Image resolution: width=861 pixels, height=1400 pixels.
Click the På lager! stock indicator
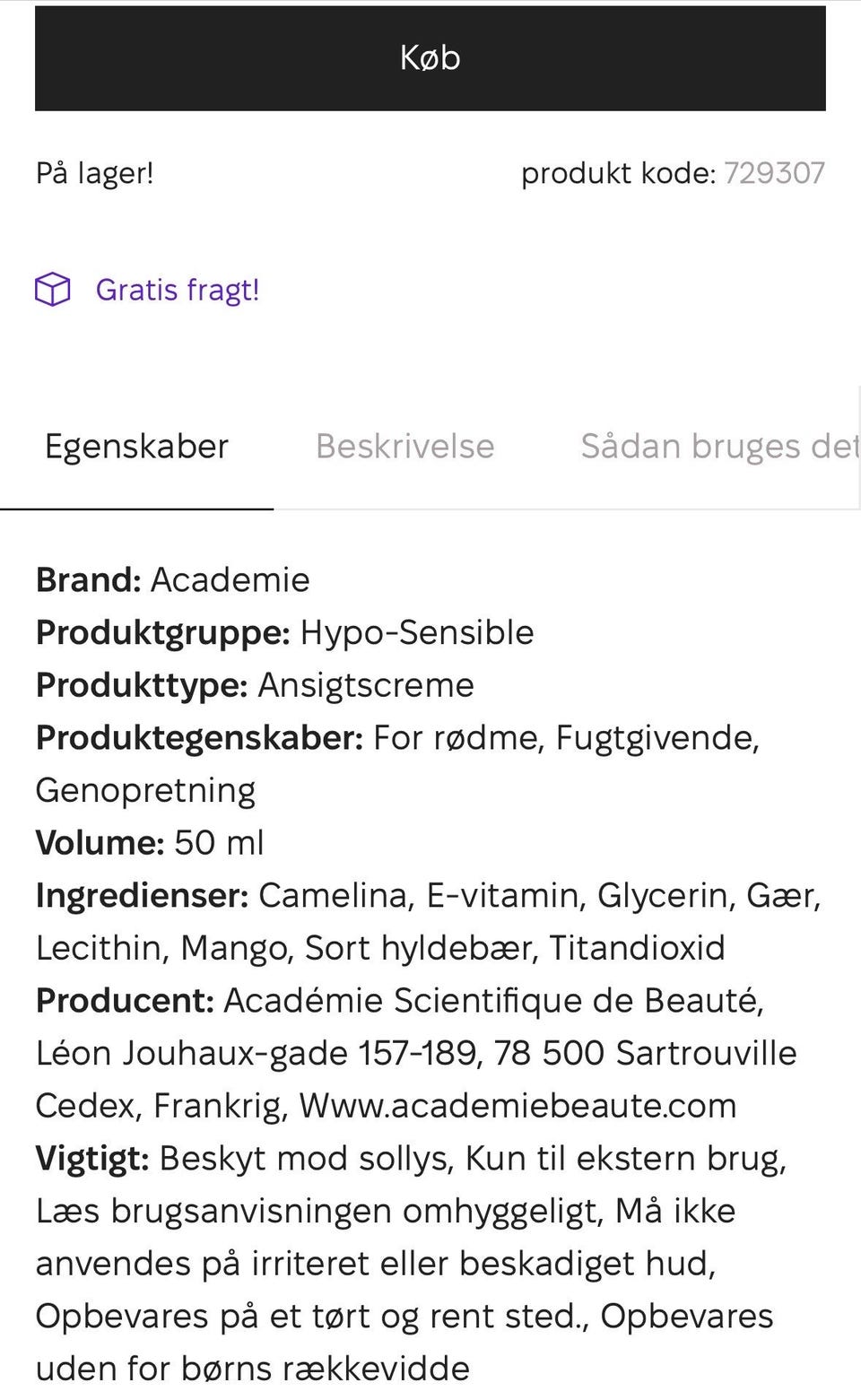tap(93, 173)
